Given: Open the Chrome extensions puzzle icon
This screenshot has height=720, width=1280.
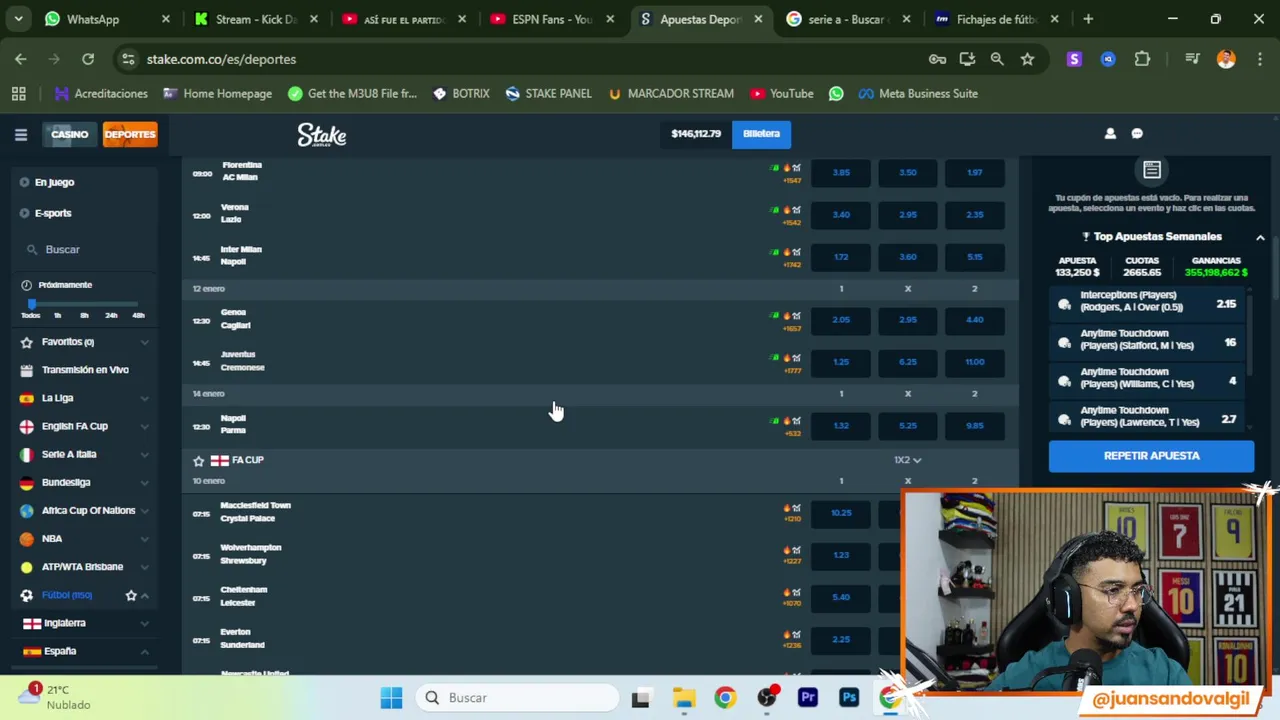Looking at the screenshot, I should point(1142,59).
